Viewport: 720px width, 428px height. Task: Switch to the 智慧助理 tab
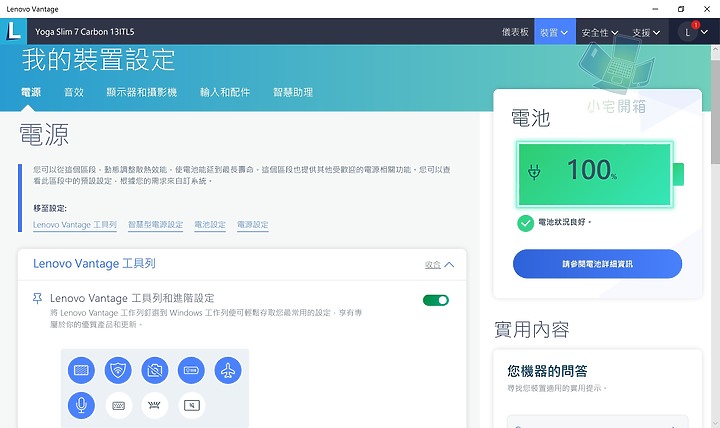293,92
